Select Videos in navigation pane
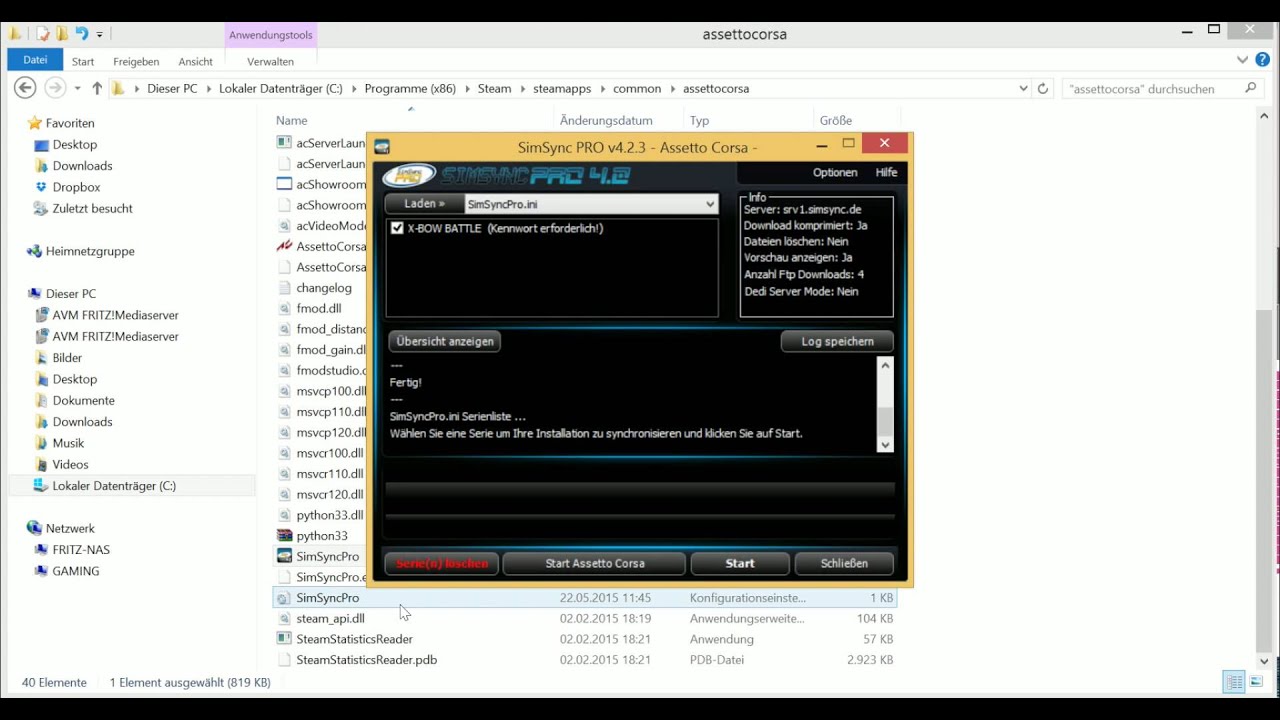The width and height of the screenshot is (1280, 720). 70,464
